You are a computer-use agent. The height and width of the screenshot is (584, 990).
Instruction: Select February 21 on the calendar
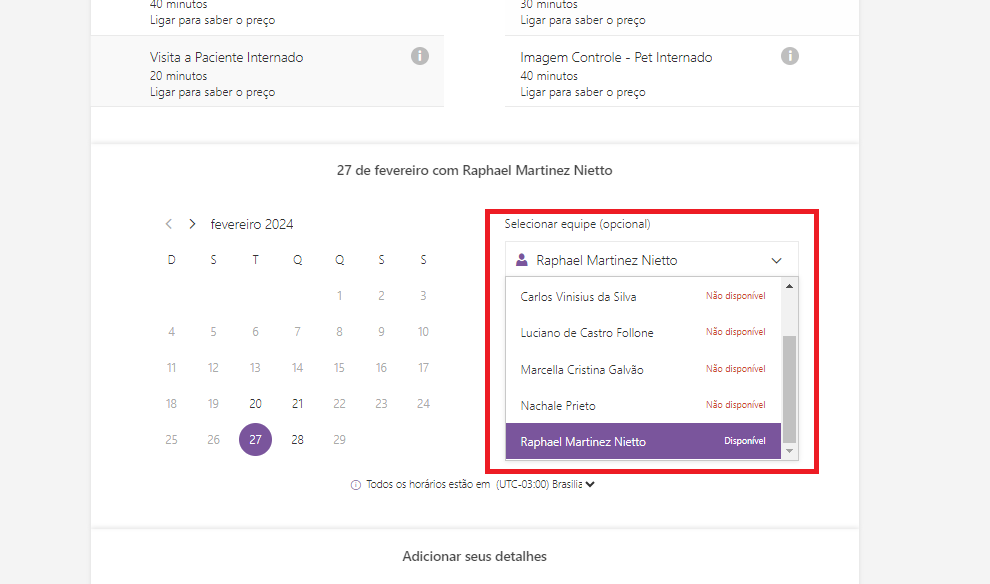pos(297,404)
